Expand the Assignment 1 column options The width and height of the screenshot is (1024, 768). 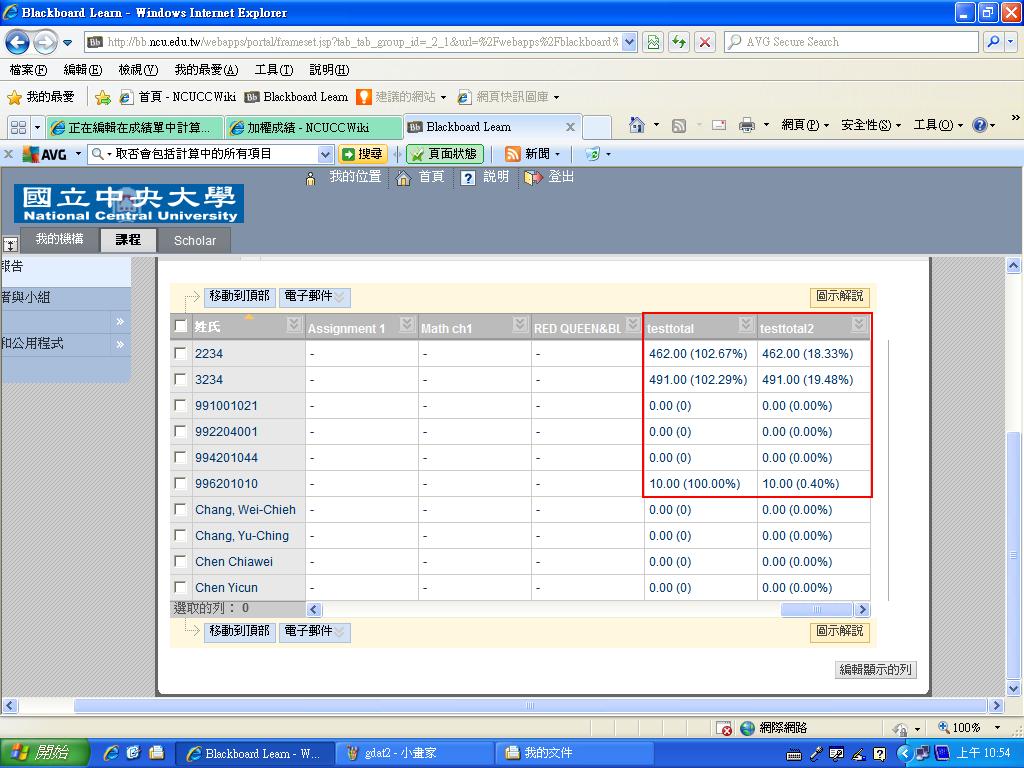406,325
